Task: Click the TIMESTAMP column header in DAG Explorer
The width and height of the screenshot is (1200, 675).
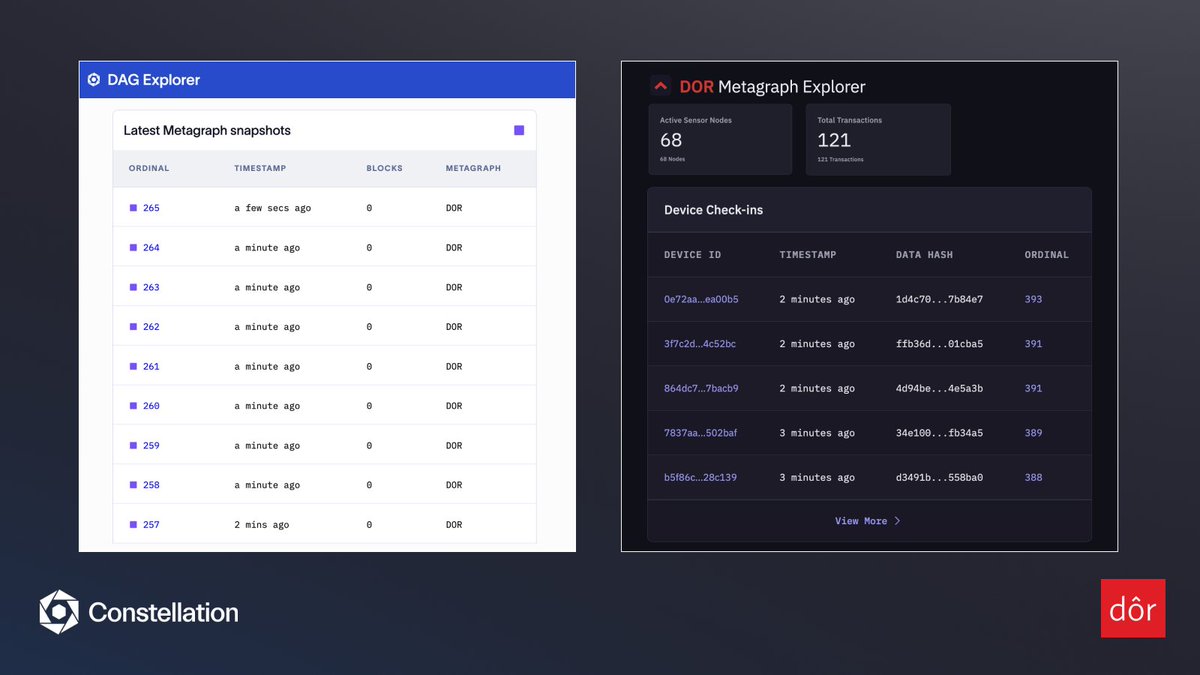Action: [x=258, y=168]
